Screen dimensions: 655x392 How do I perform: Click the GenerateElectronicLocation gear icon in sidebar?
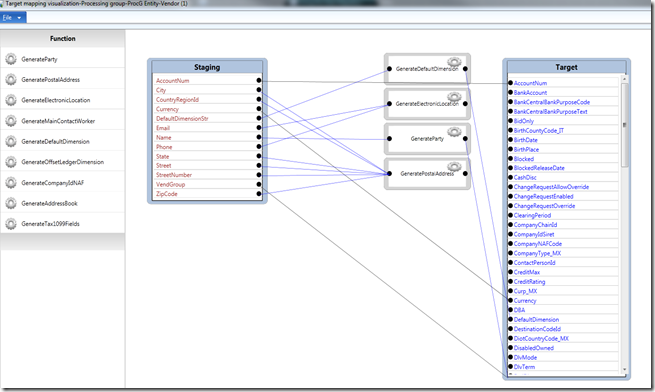click(x=11, y=100)
